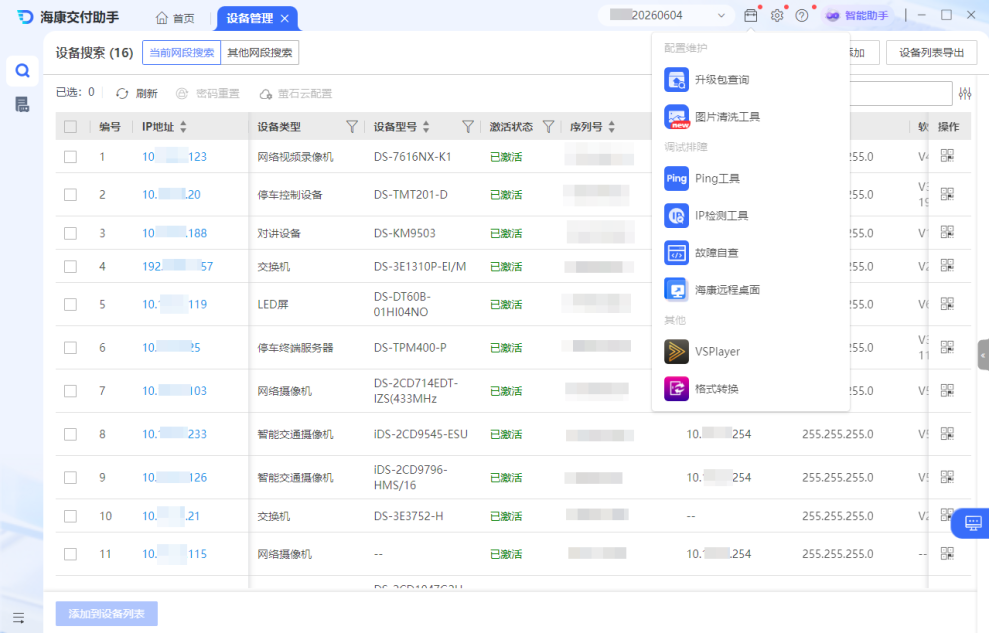Click 添加到设备列表 button
Screen dimensions: 989x633
pyautogui.click(x=107, y=613)
